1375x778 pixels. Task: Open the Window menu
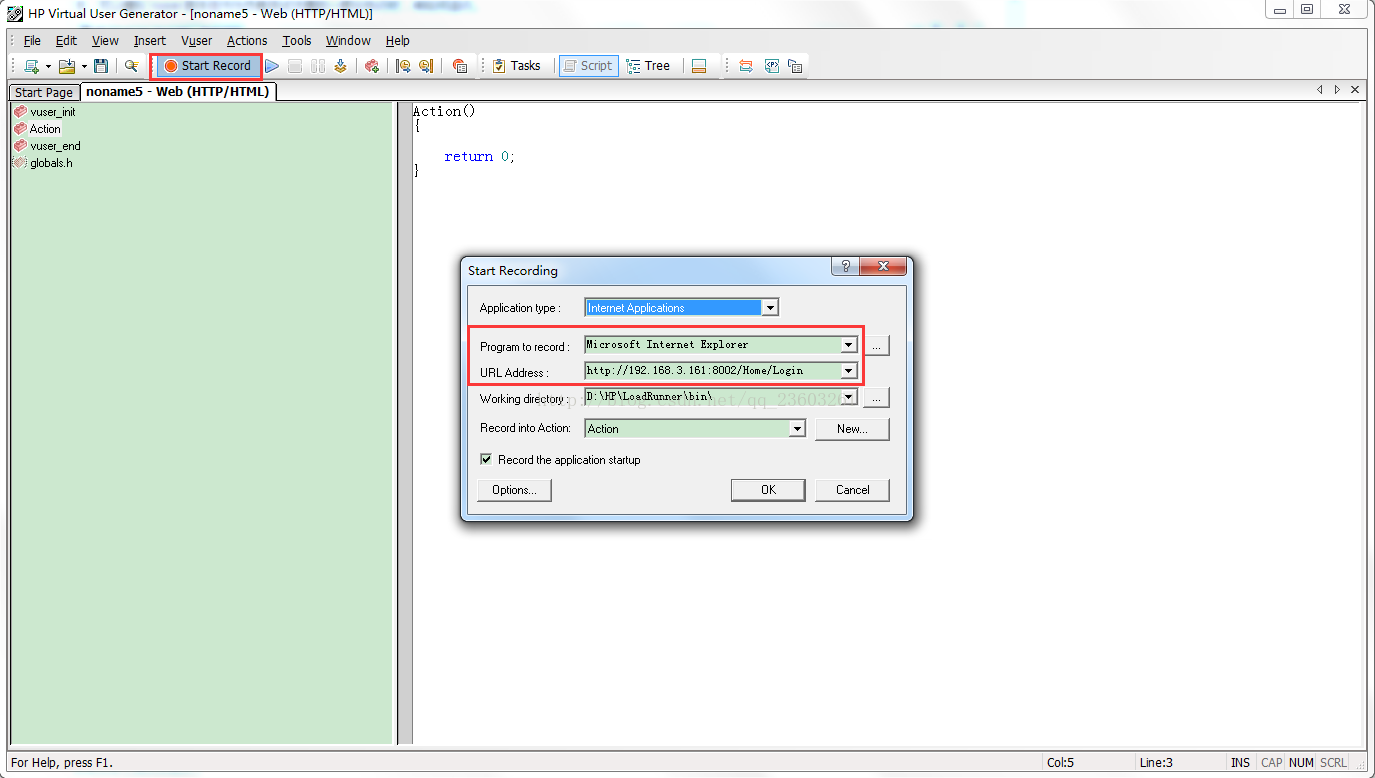tap(348, 41)
